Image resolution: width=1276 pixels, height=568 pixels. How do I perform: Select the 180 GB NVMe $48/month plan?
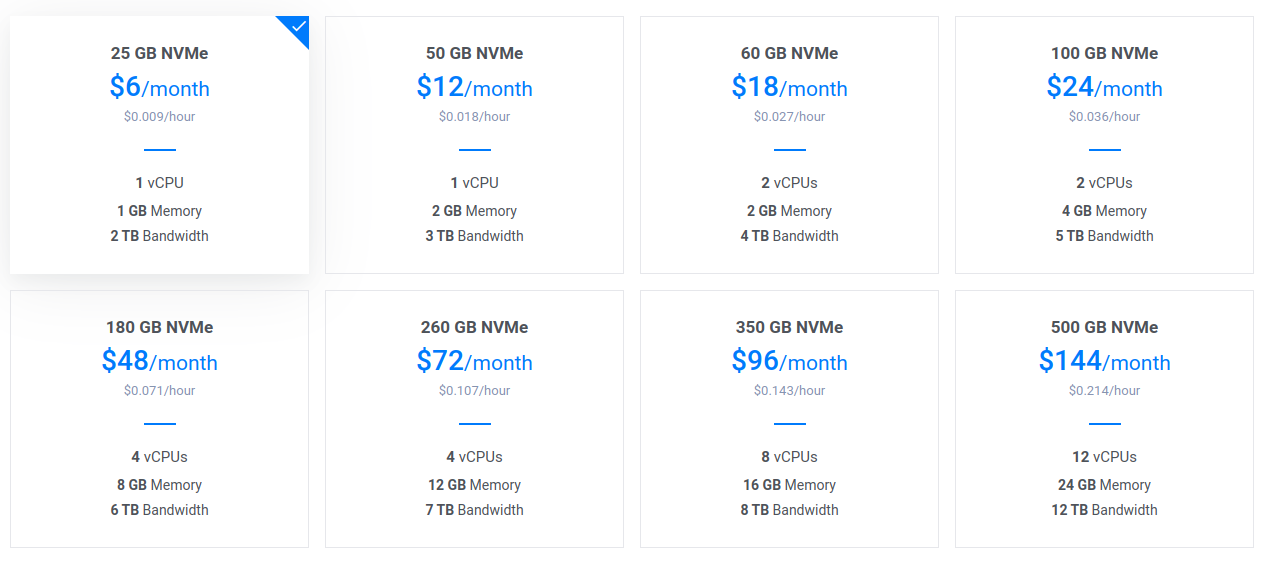(159, 419)
